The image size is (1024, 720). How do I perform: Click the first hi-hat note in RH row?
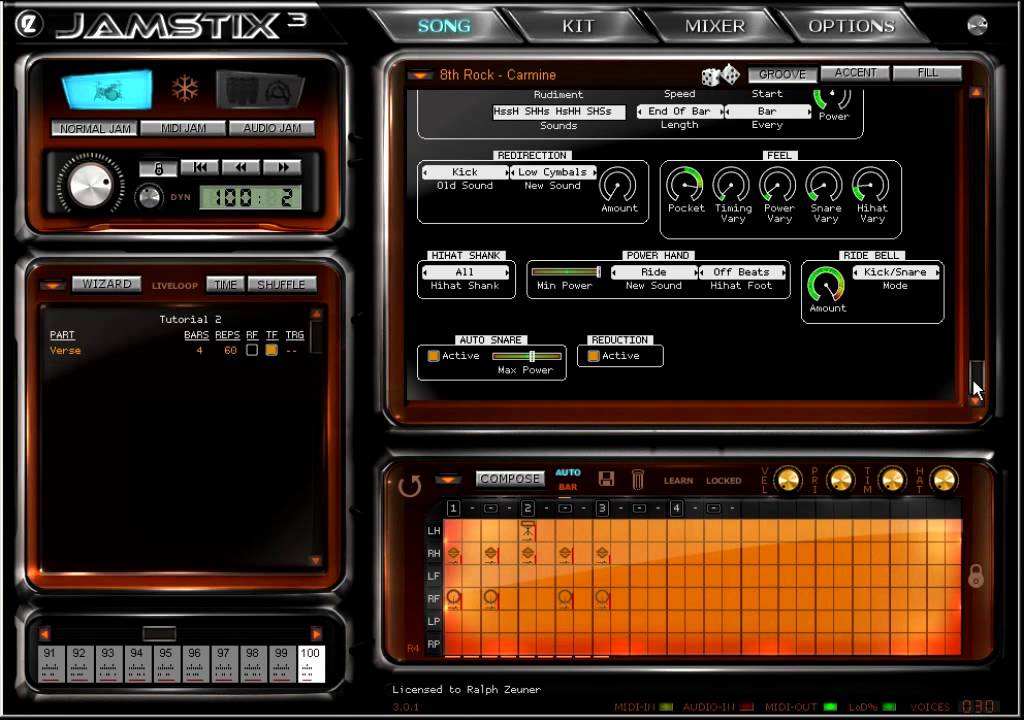(453, 554)
